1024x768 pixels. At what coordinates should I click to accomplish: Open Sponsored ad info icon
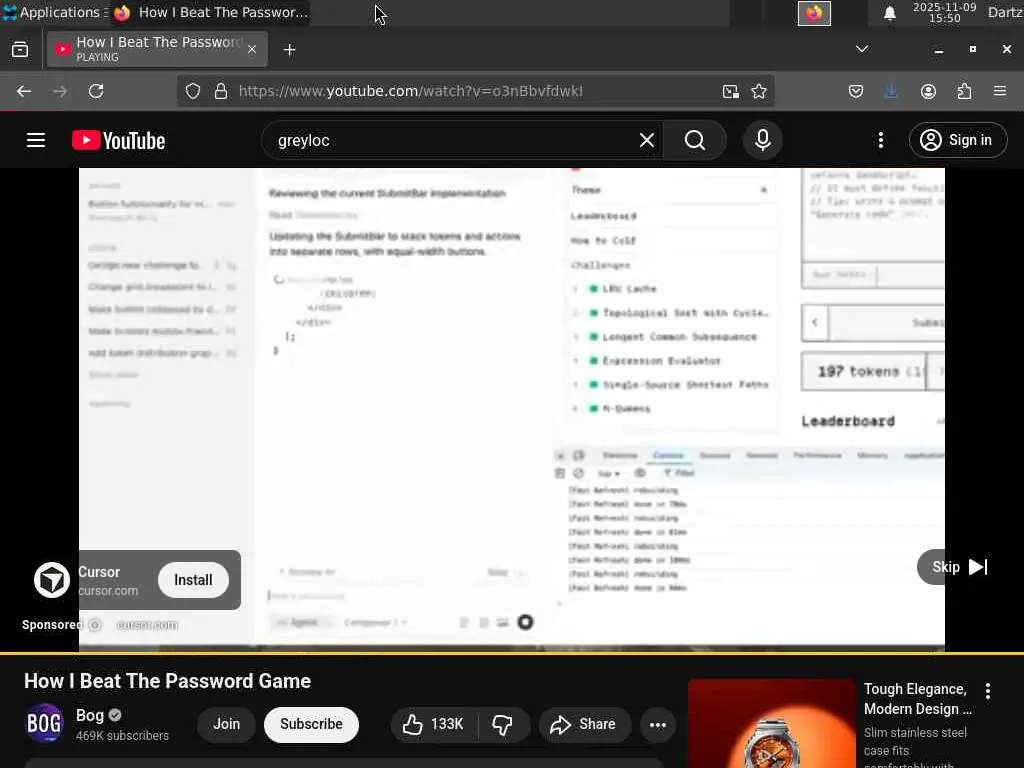tap(95, 625)
